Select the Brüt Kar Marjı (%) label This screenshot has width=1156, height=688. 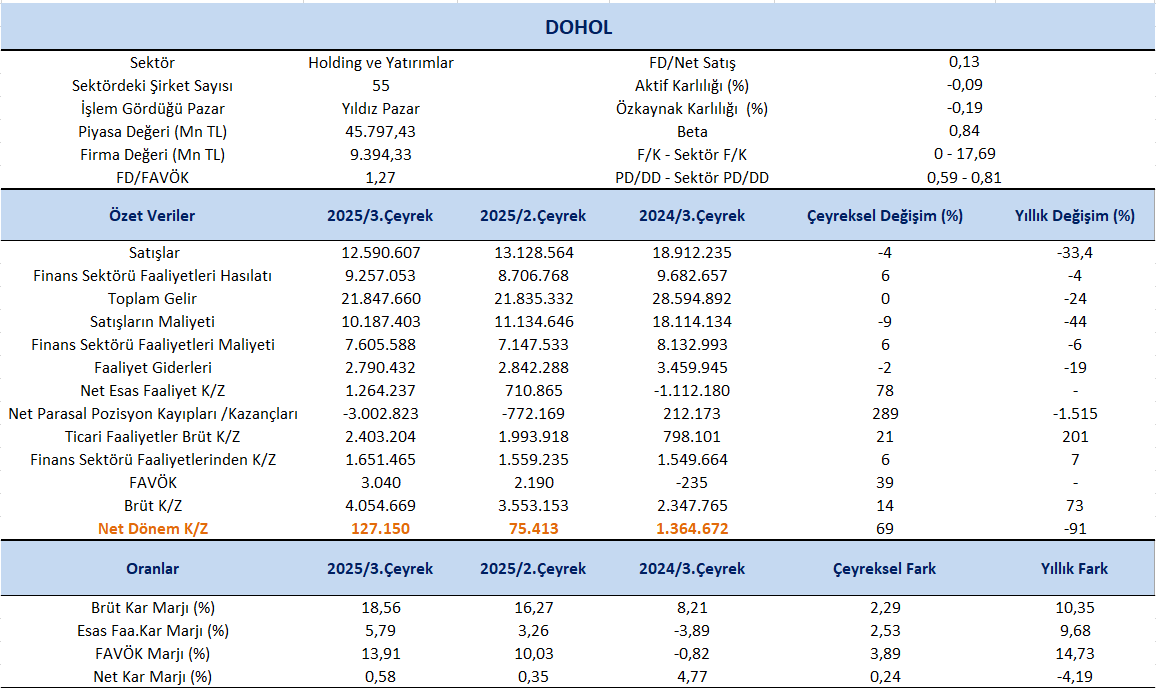coord(153,608)
